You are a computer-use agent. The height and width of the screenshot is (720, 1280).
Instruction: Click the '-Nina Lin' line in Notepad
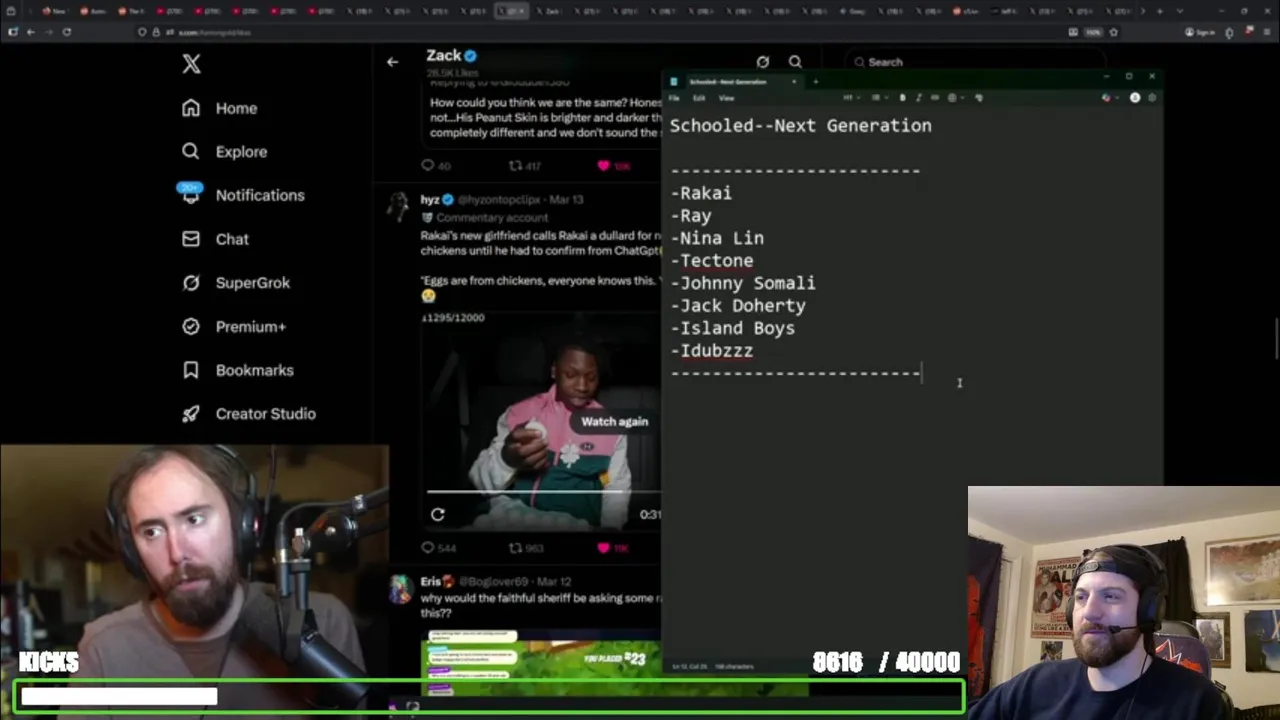pyautogui.click(x=717, y=238)
